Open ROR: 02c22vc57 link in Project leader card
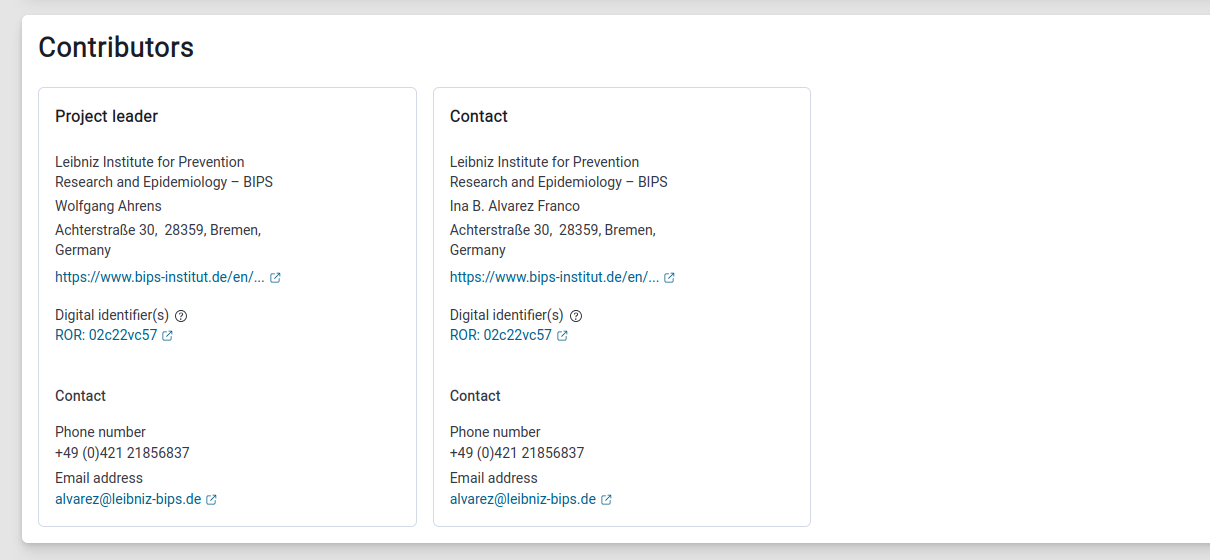This screenshot has width=1210, height=560. (x=106, y=335)
